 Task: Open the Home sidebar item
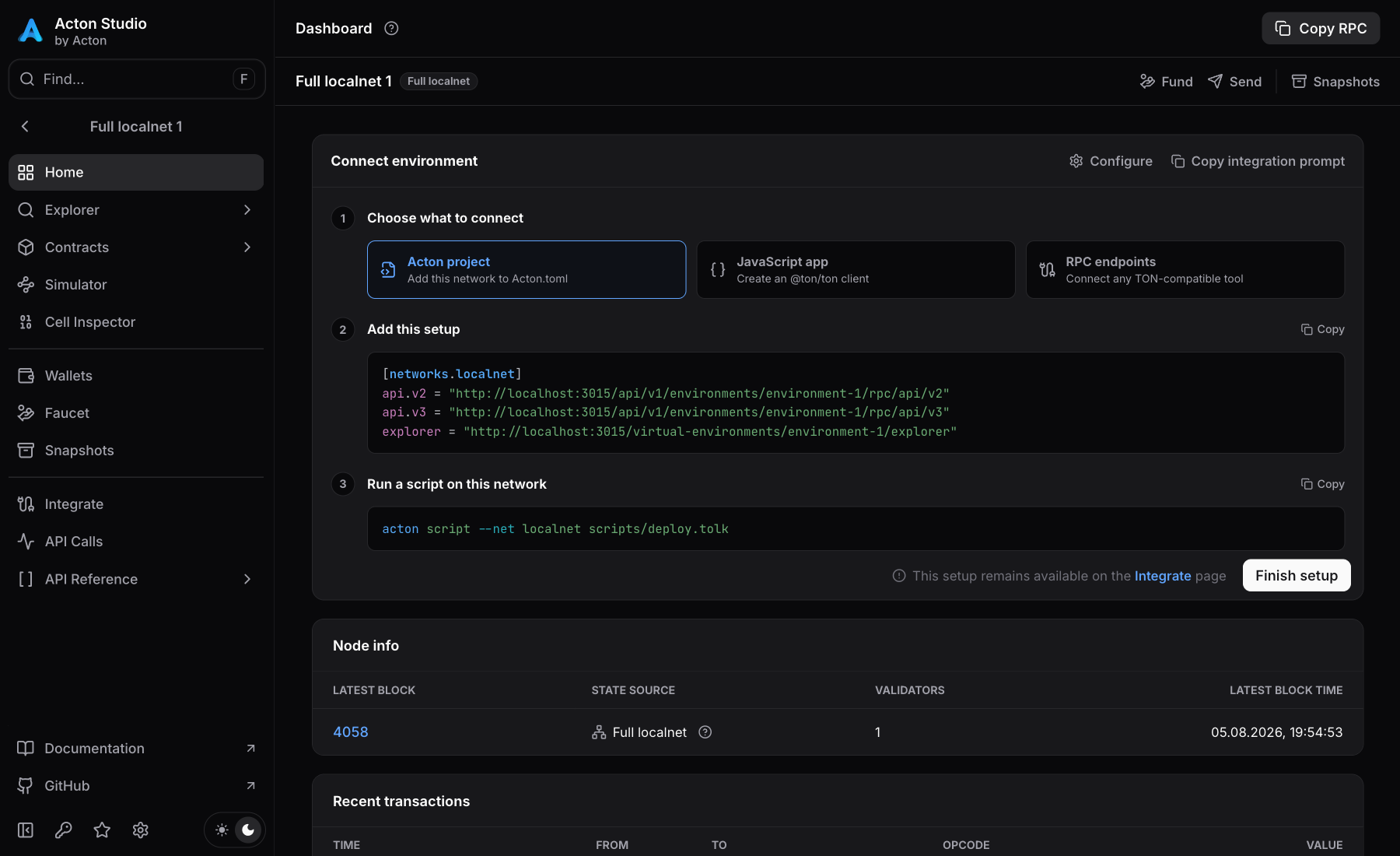click(x=136, y=172)
